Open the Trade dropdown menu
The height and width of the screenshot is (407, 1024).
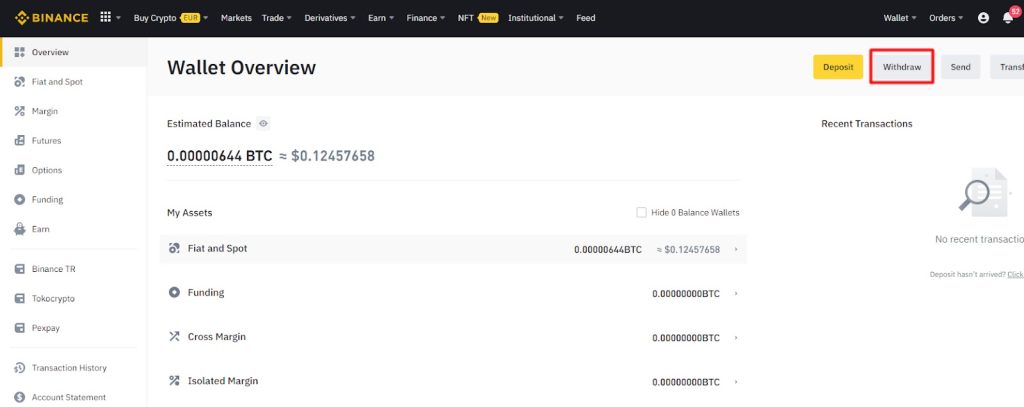click(277, 18)
